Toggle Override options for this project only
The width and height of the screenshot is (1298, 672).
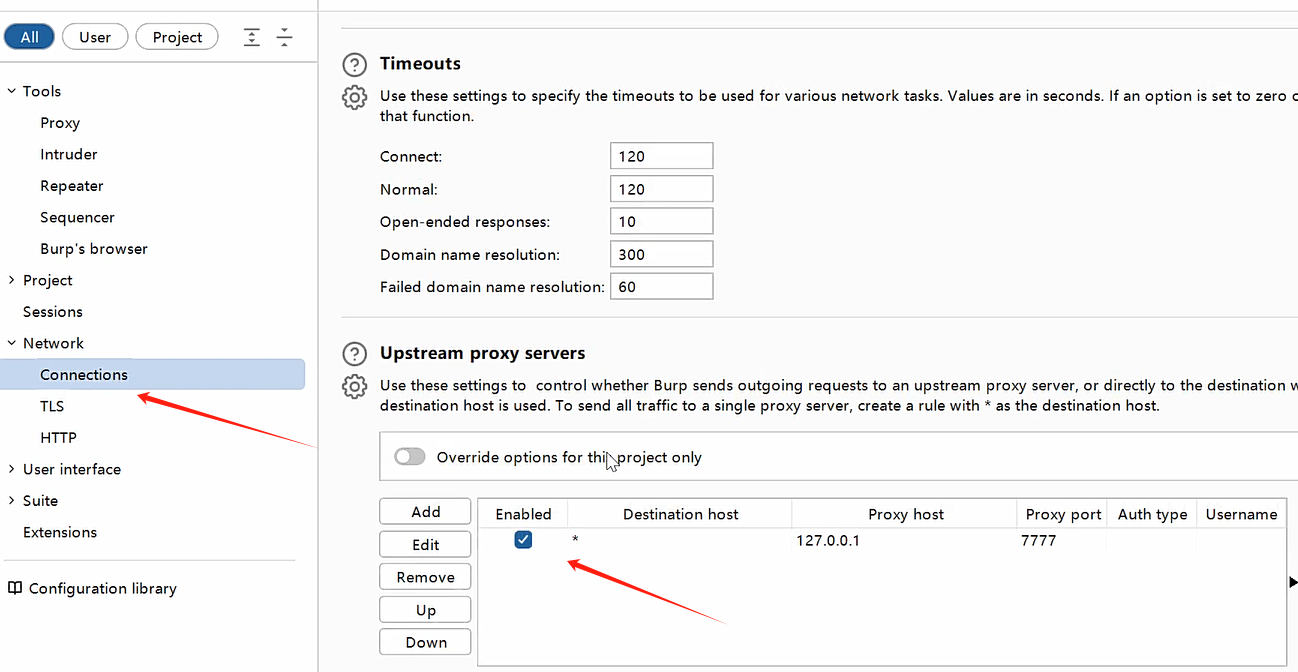(x=409, y=457)
